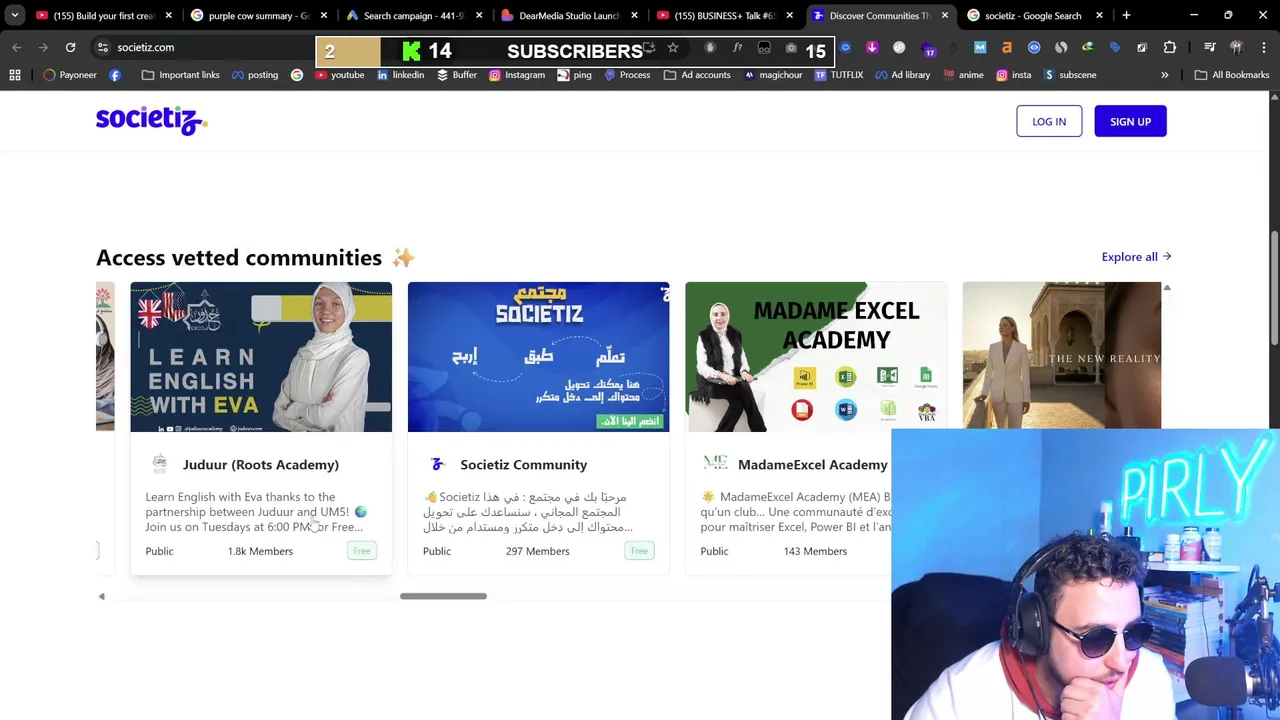Click the Free badge on Societiz Community card
The image size is (1280, 720).
[x=639, y=551]
